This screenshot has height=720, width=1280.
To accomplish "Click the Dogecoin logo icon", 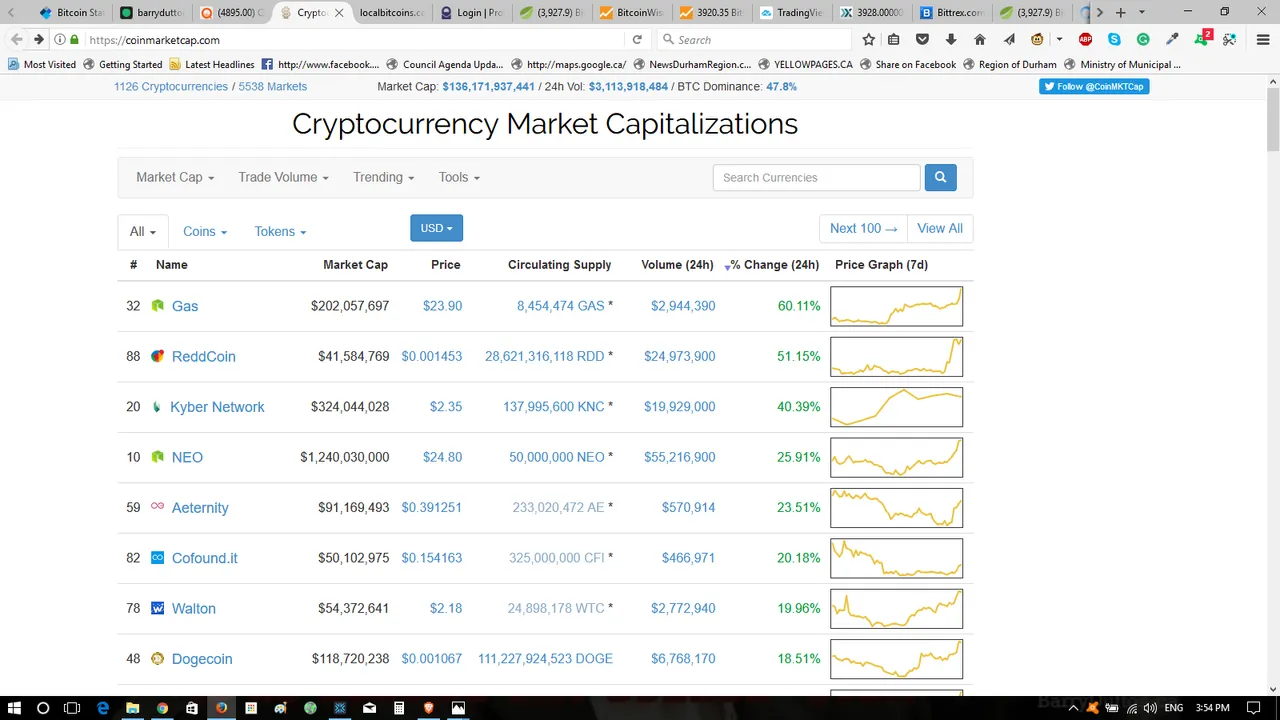I will point(157,659).
